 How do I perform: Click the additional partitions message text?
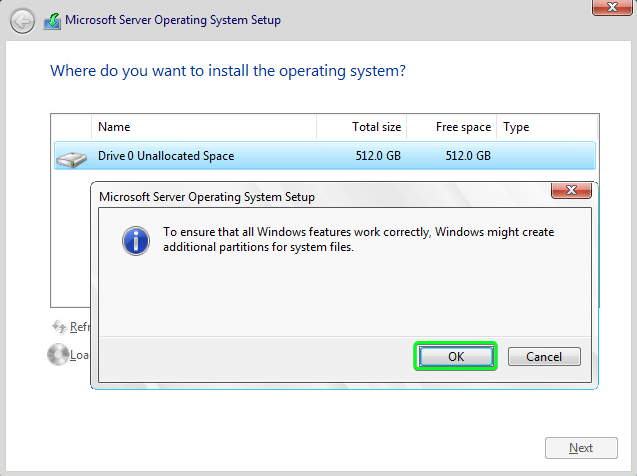[358, 239]
